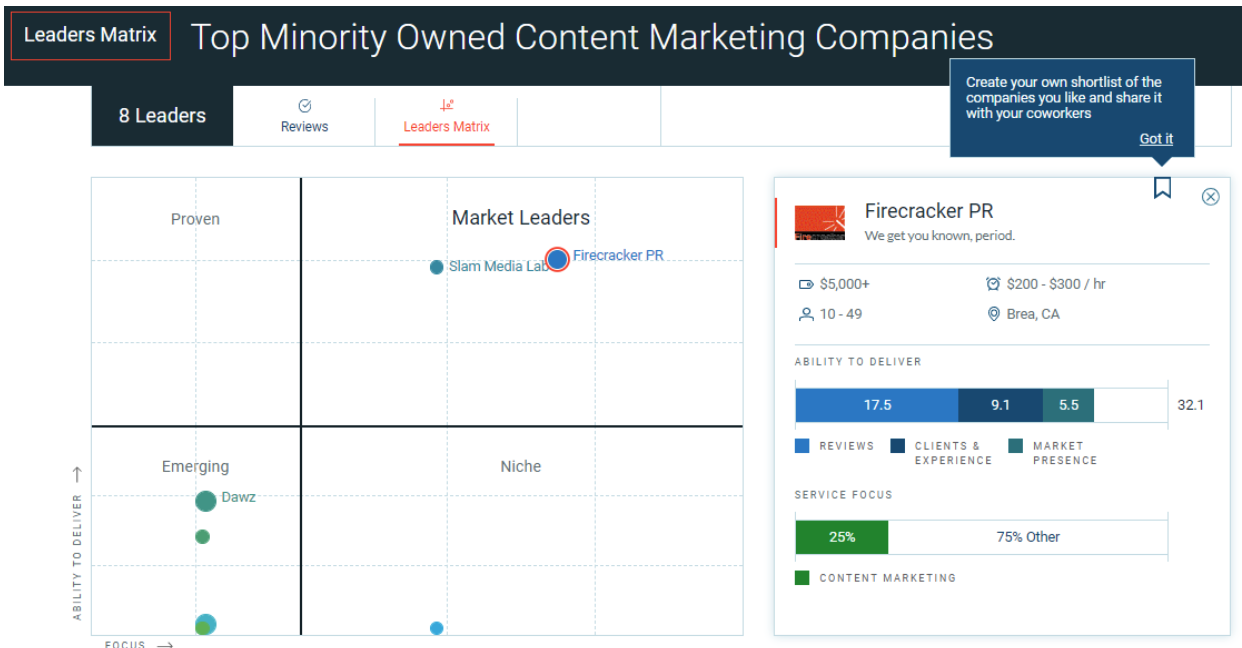Image resolution: width=1242 pixels, height=648 pixels.
Task: Click the Leaders Matrix red-outlined badge
Action: pyautogui.click(x=90, y=35)
